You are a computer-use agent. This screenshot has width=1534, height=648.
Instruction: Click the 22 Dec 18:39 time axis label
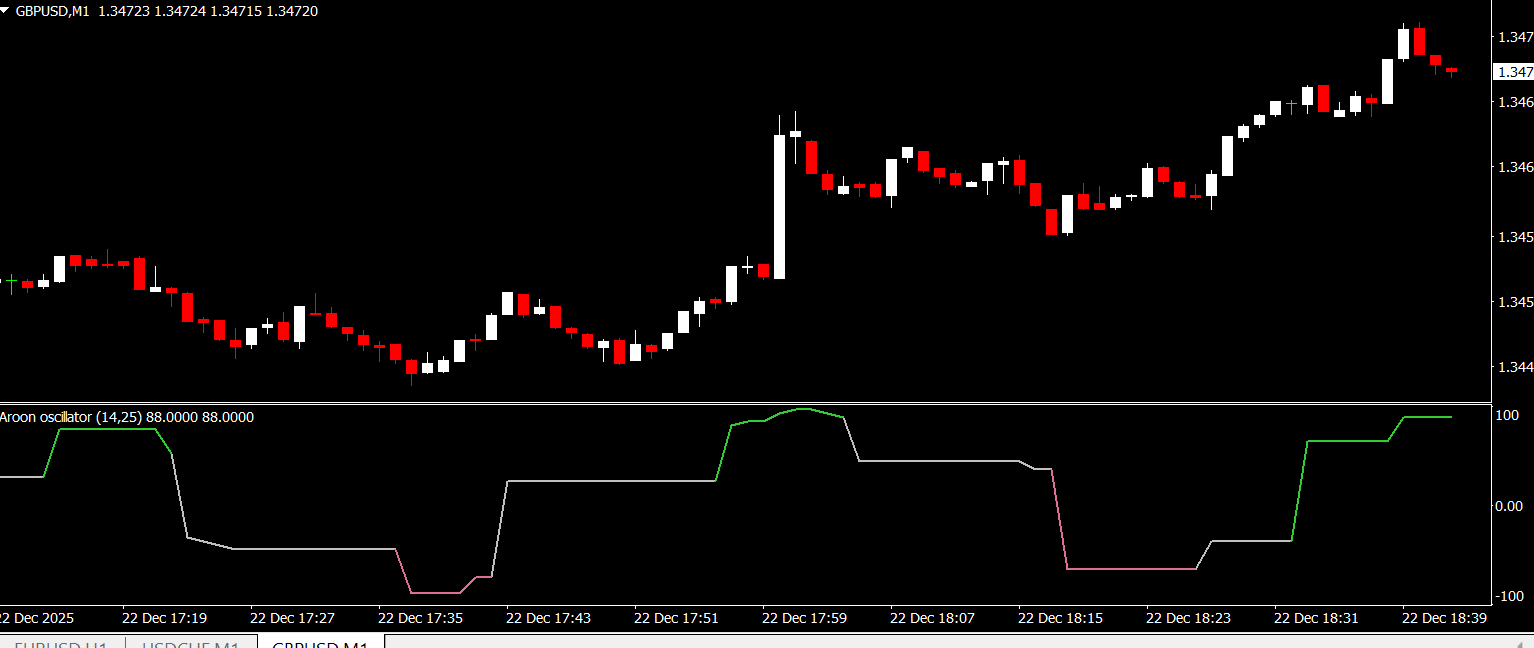[x=1444, y=619]
